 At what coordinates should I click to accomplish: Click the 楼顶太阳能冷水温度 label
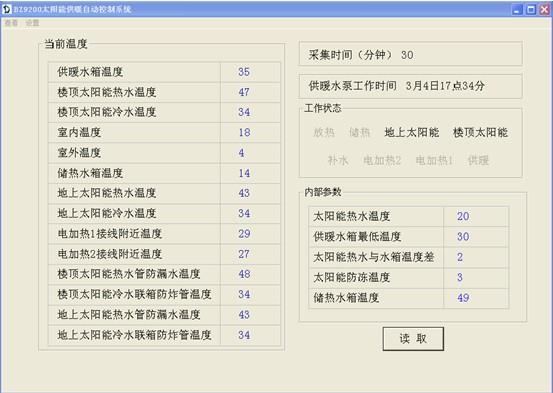107,112
